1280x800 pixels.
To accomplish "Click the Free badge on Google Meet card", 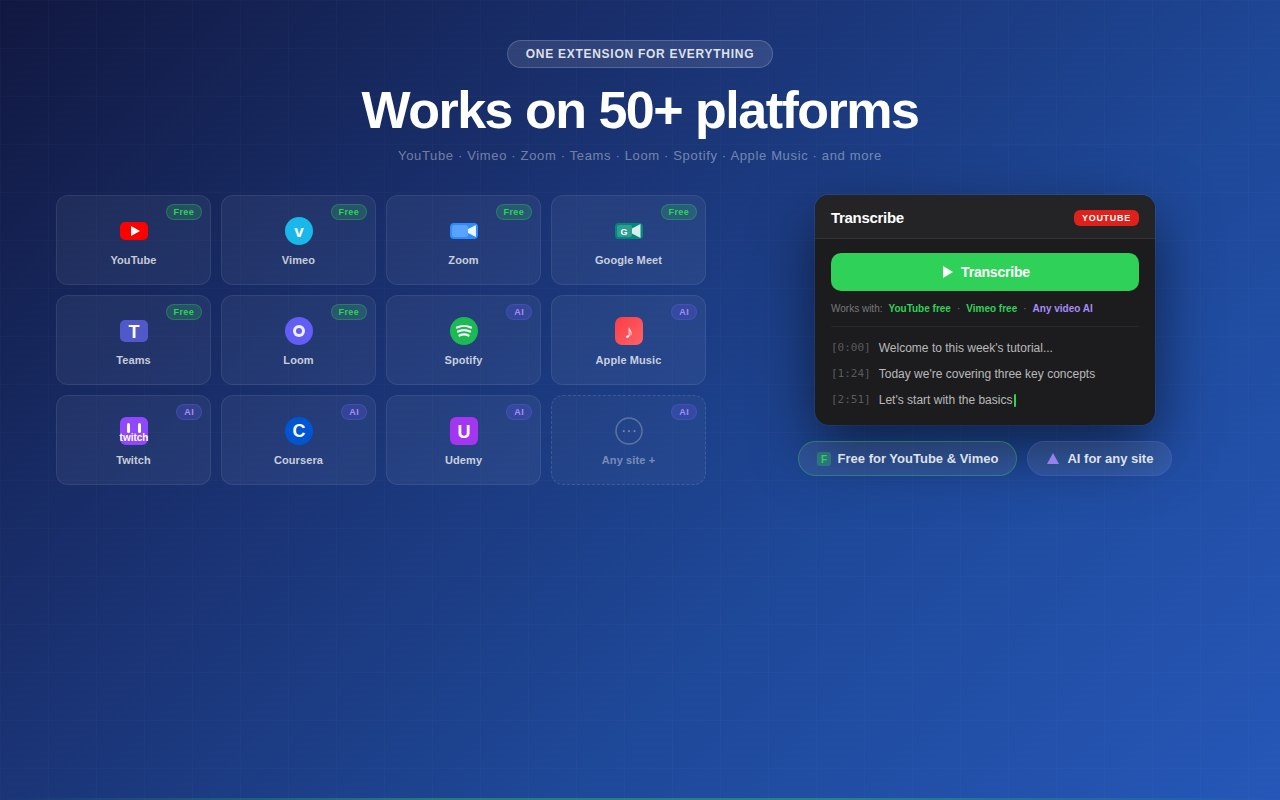I will (x=679, y=212).
